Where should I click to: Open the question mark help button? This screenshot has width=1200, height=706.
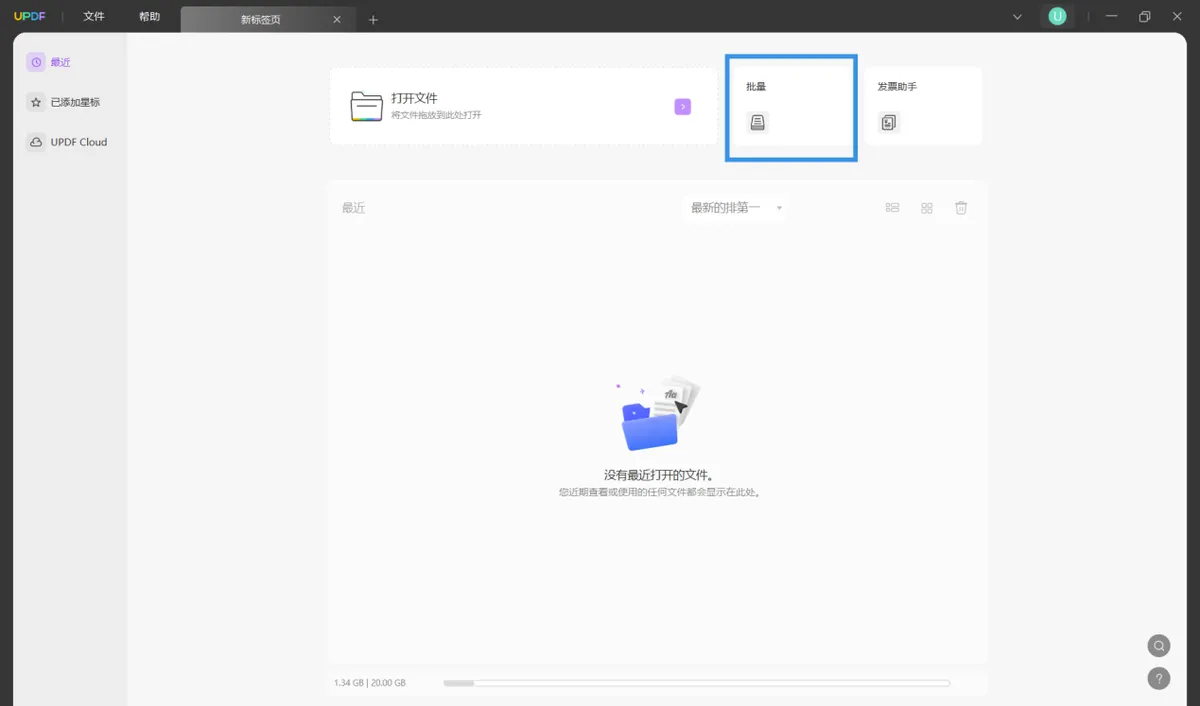pos(1158,677)
